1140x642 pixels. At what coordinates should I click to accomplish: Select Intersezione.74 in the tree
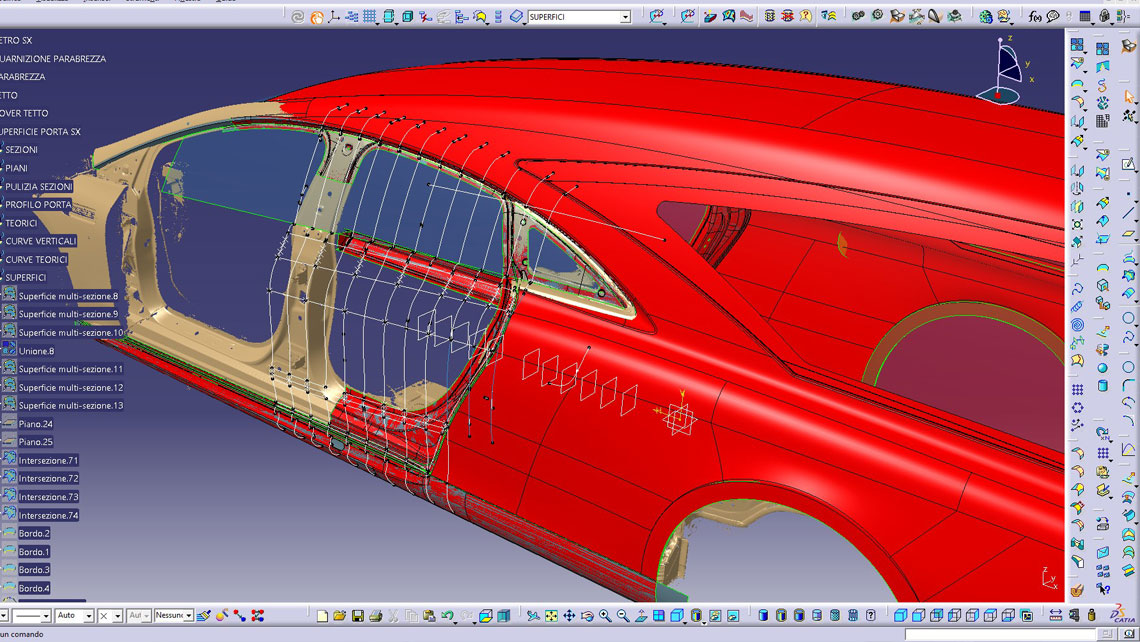48,515
